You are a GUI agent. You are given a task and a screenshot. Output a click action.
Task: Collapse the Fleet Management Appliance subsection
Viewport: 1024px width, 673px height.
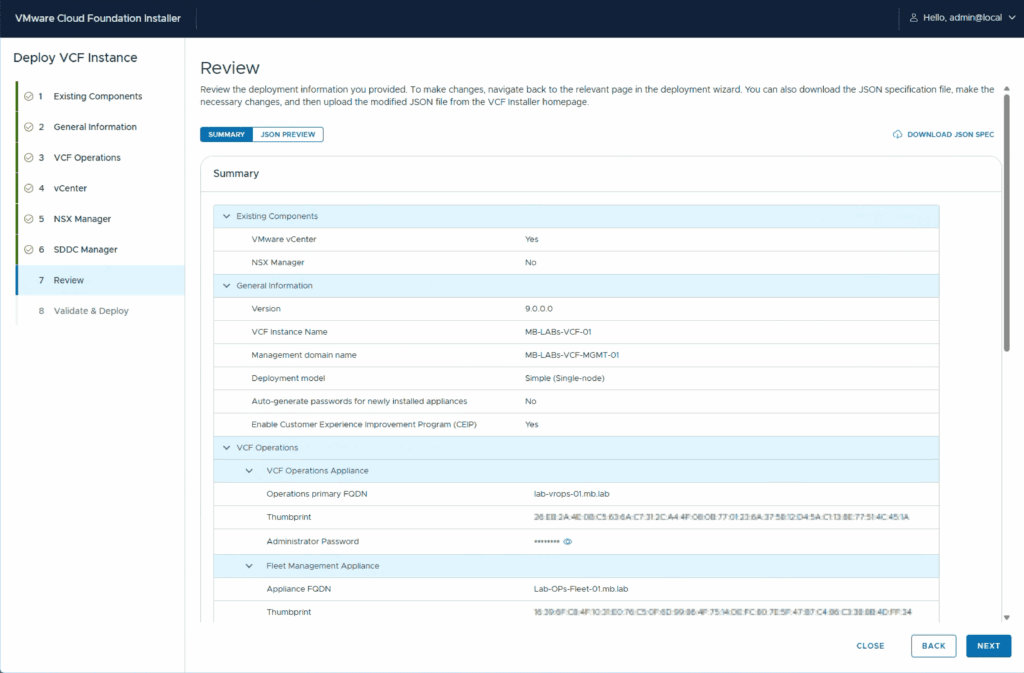[249, 566]
